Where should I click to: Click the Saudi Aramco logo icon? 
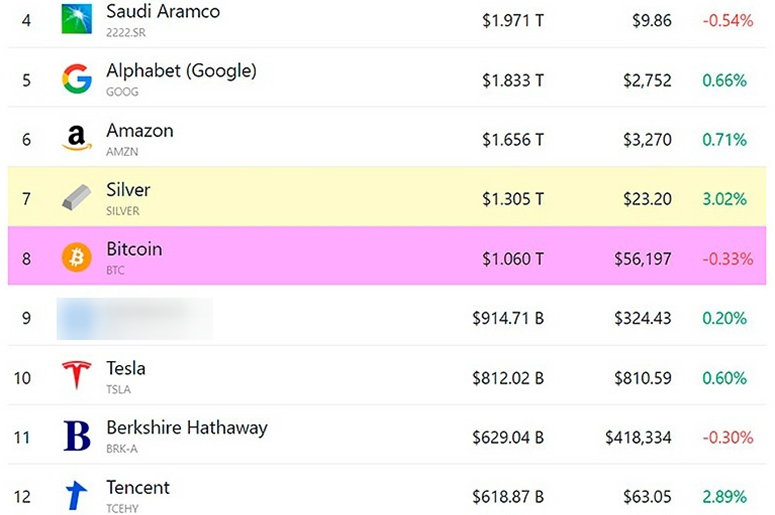coord(76,19)
